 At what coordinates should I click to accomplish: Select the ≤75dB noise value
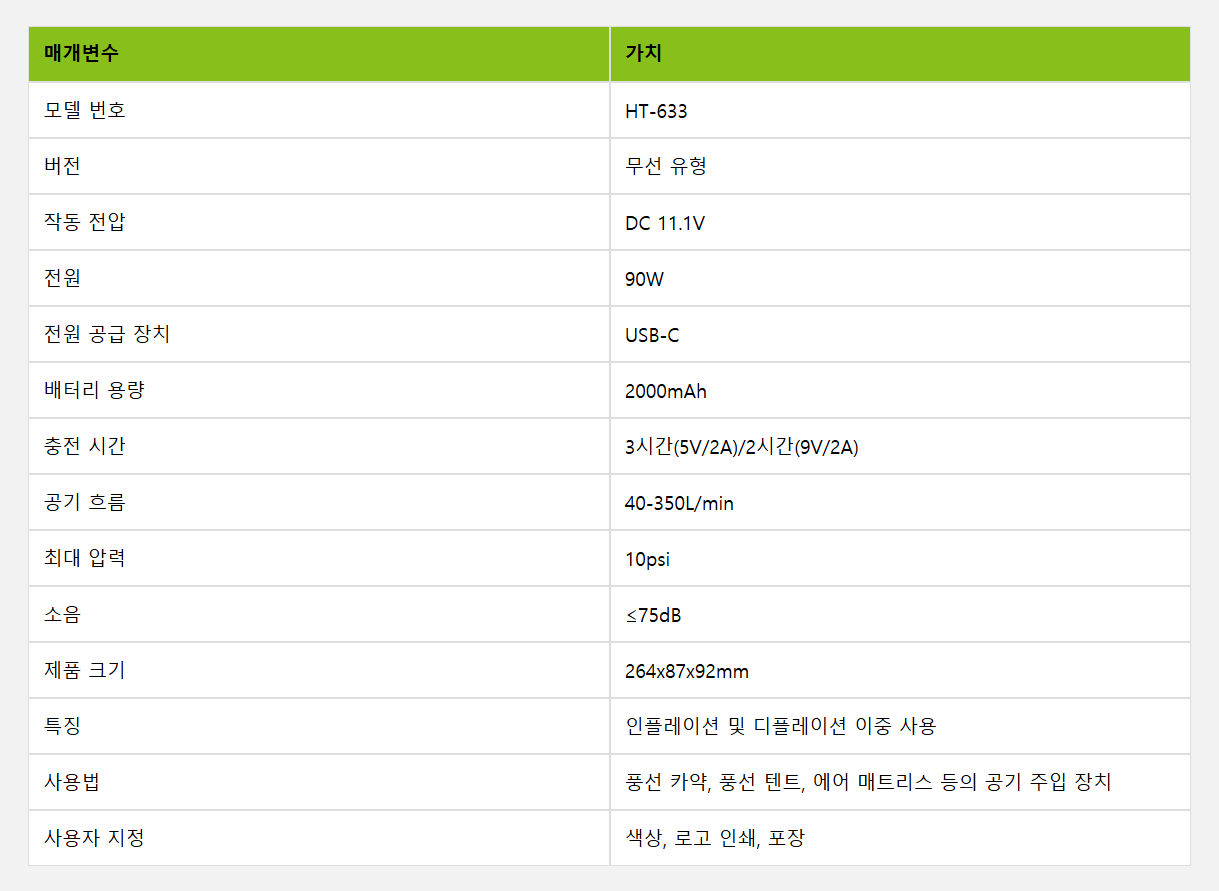pos(653,615)
